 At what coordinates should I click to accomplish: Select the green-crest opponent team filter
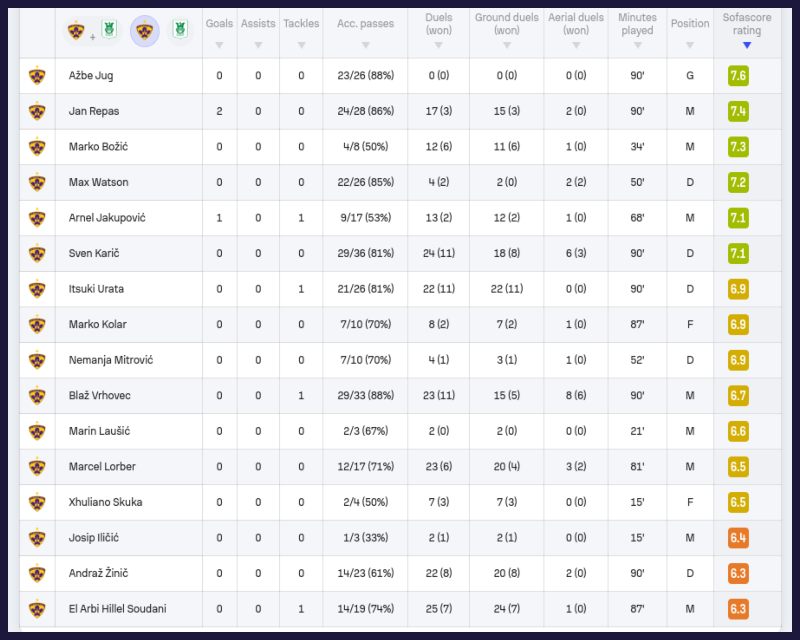coord(180,30)
